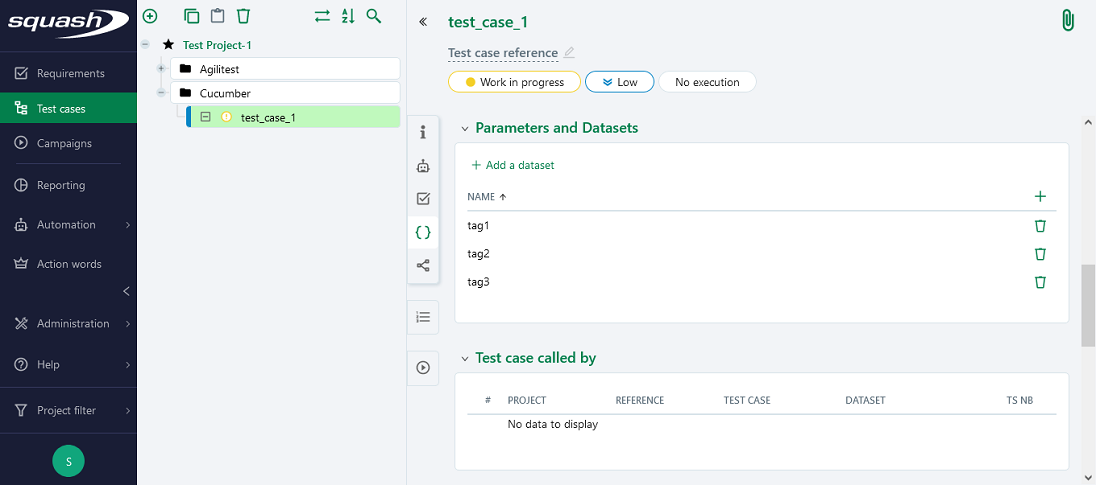Image resolution: width=1096 pixels, height=485 pixels.
Task: Click Add a dataset link
Action: [x=512, y=165]
